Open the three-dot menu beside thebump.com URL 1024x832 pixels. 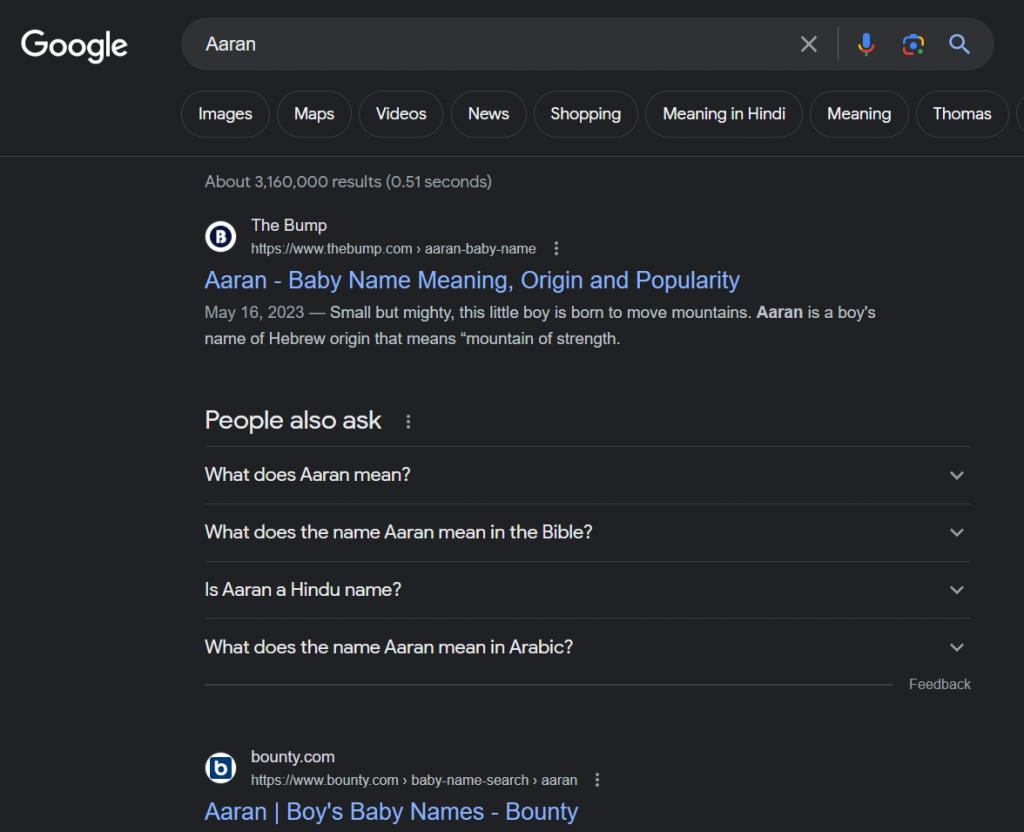[556, 249]
